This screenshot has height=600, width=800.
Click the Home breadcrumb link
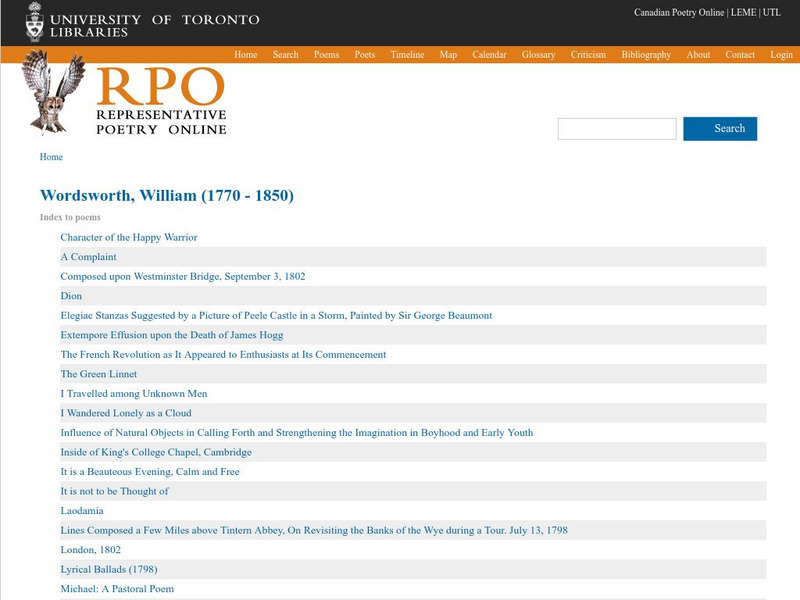51,157
